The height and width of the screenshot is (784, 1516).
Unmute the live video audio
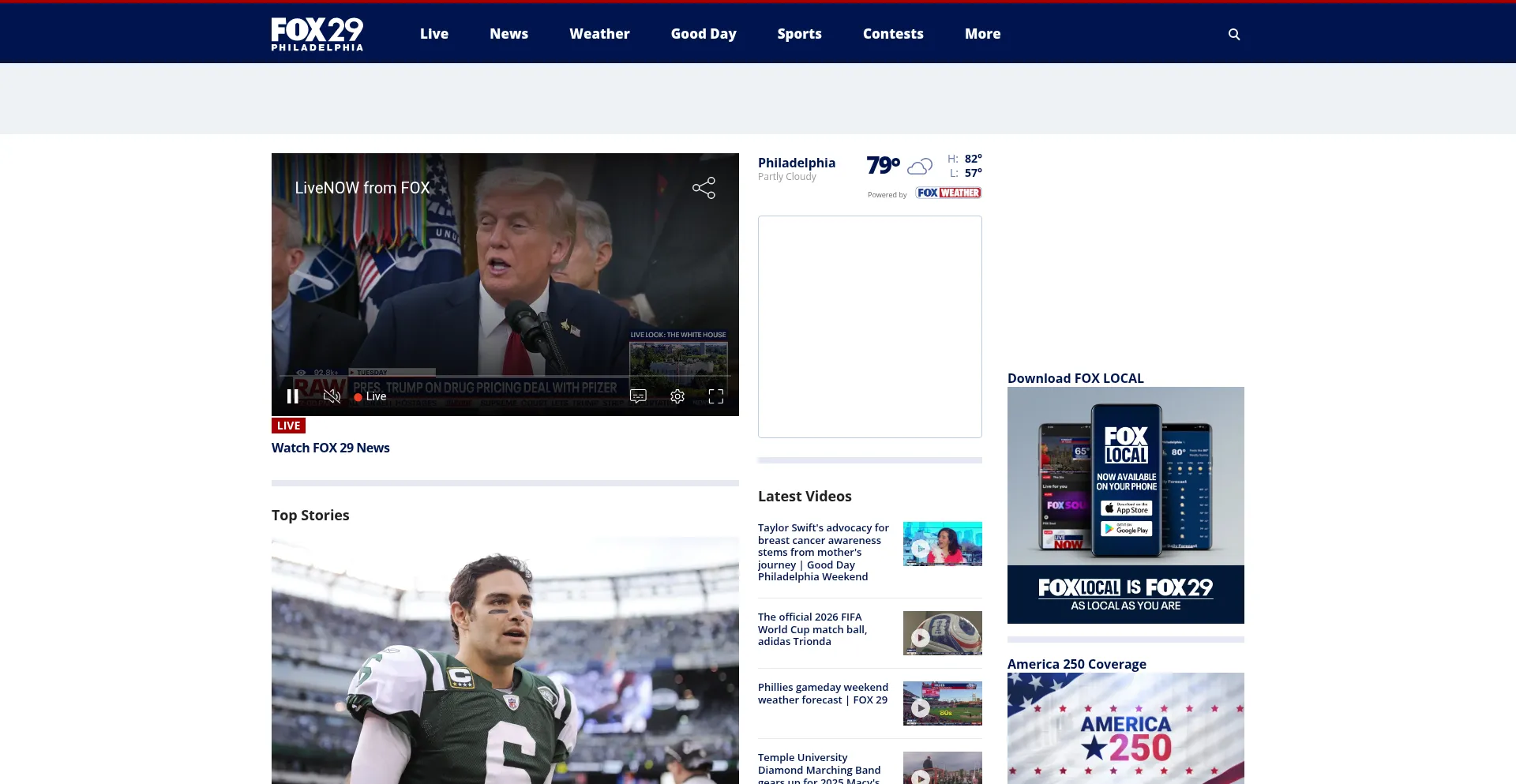[x=332, y=396]
